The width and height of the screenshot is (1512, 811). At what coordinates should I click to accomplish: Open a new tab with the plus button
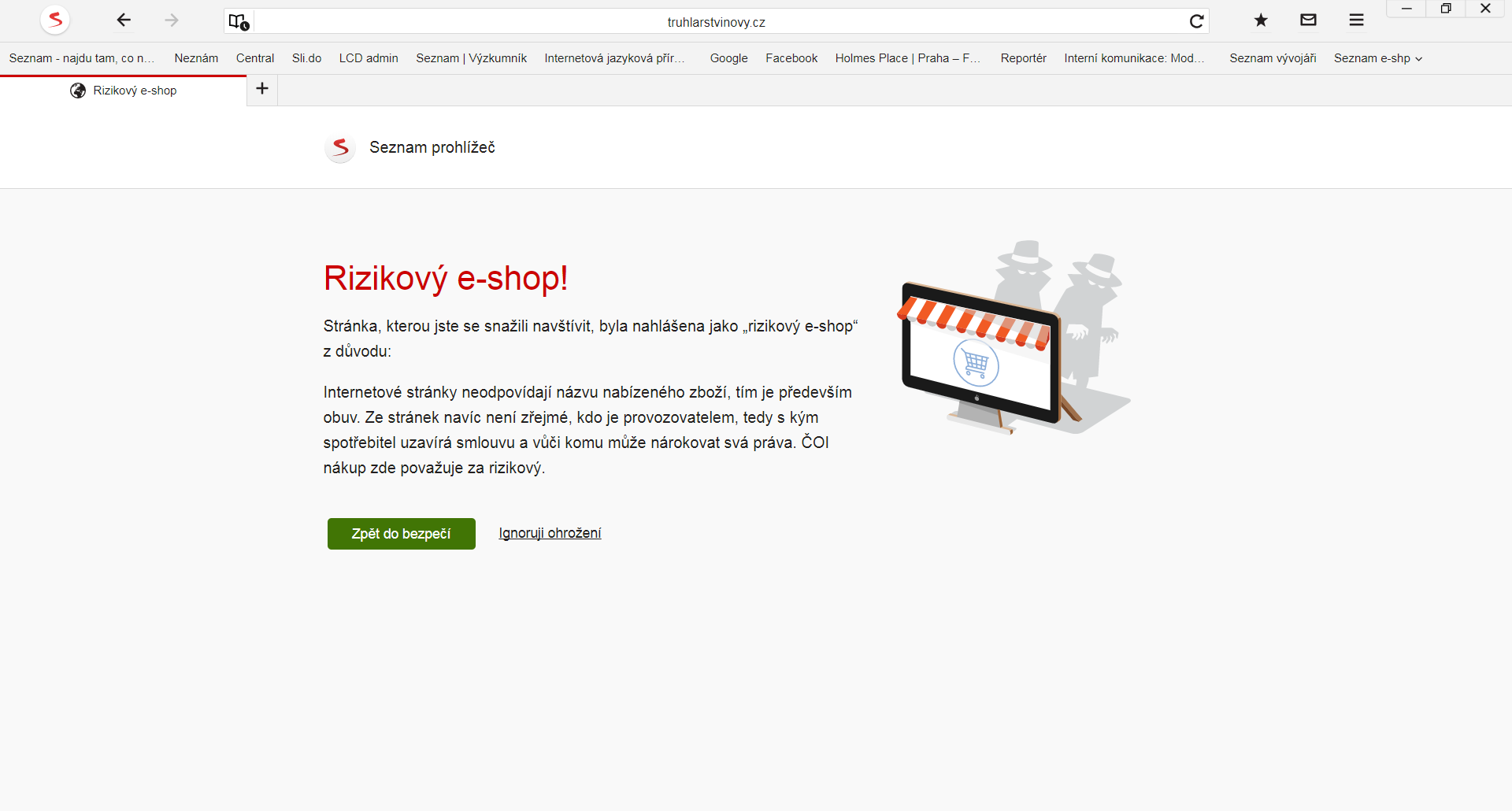pos(262,89)
